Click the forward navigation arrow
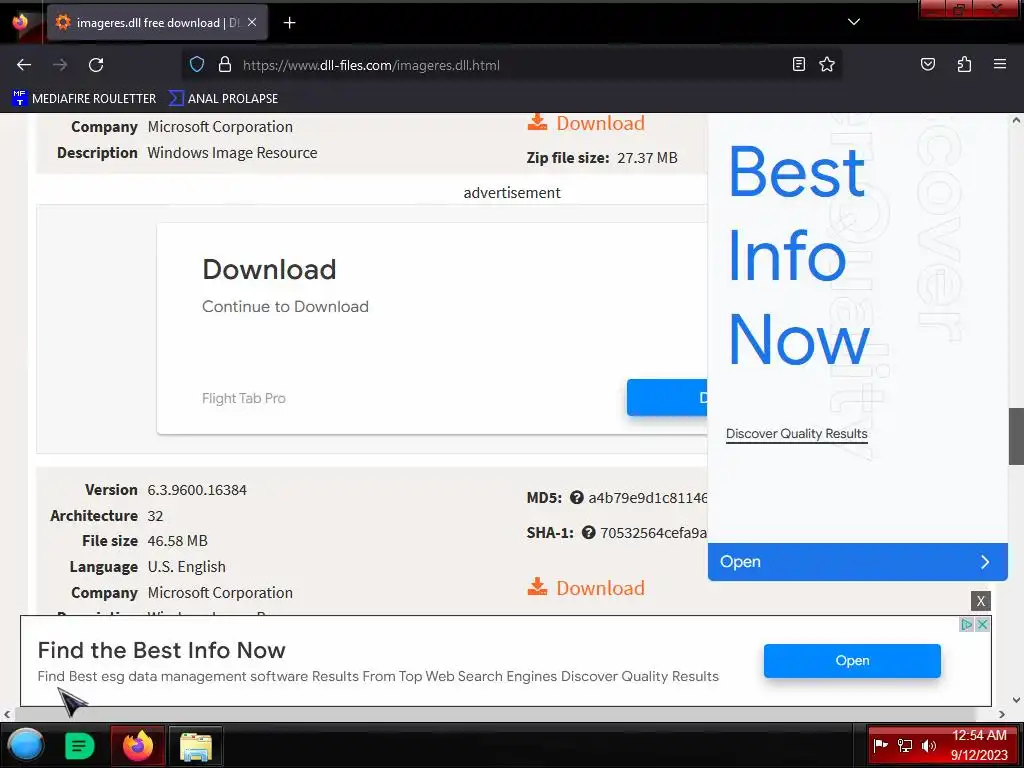The height and width of the screenshot is (768, 1024). click(x=60, y=65)
